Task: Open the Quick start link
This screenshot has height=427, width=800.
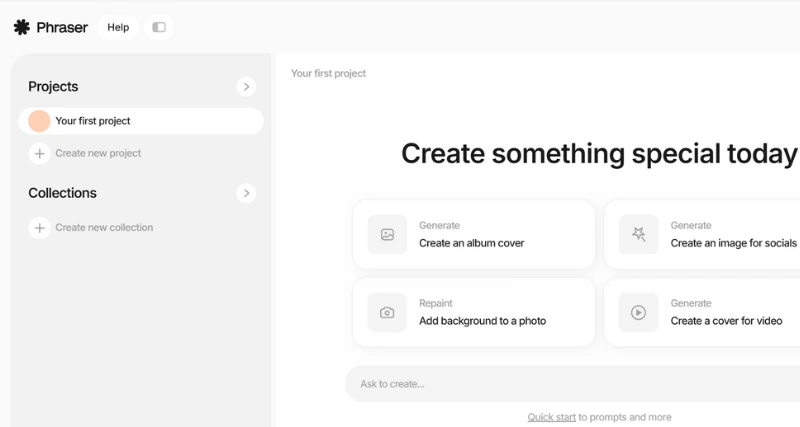Action: [x=552, y=417]
